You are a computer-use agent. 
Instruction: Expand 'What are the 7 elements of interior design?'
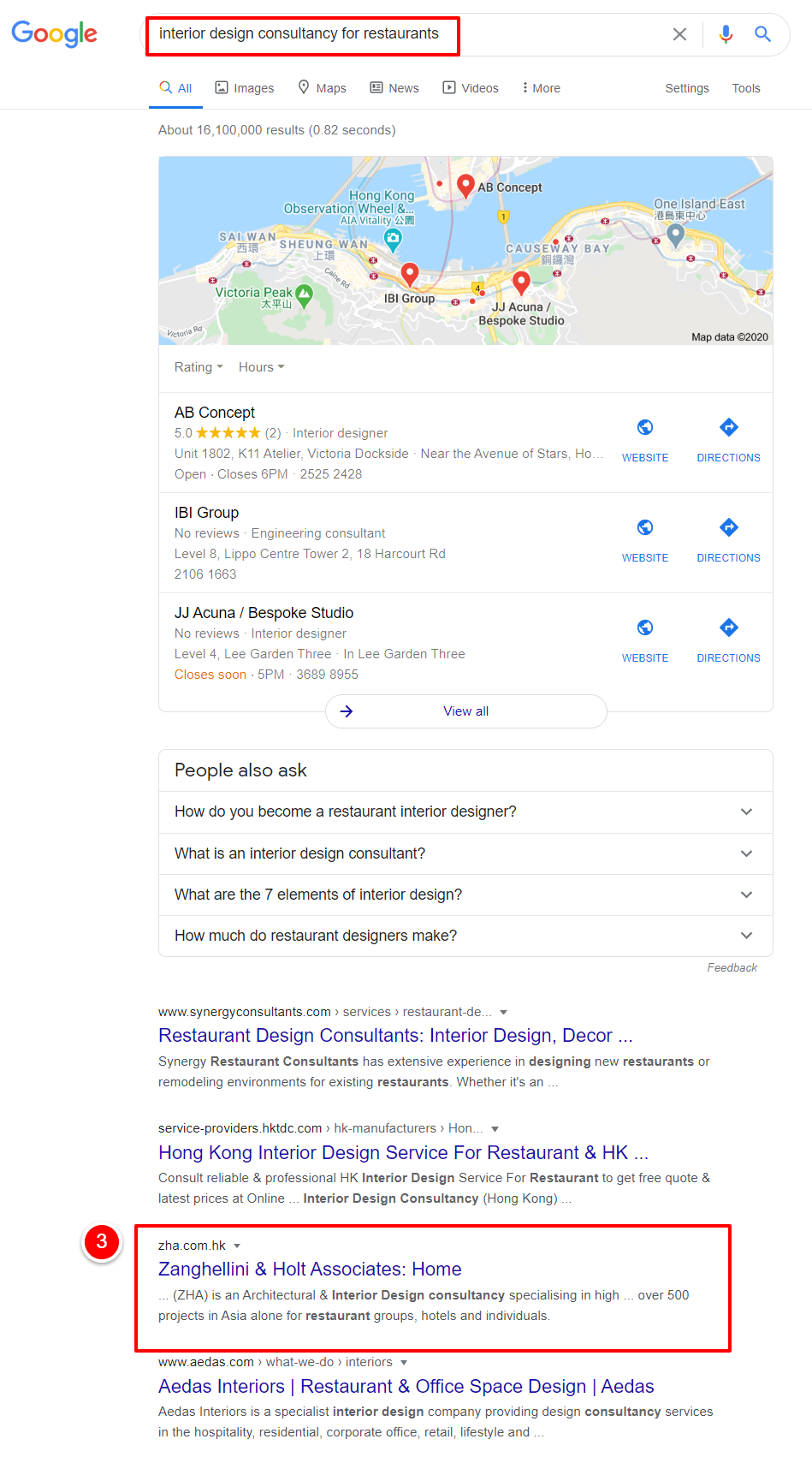[x=465, y=895]
